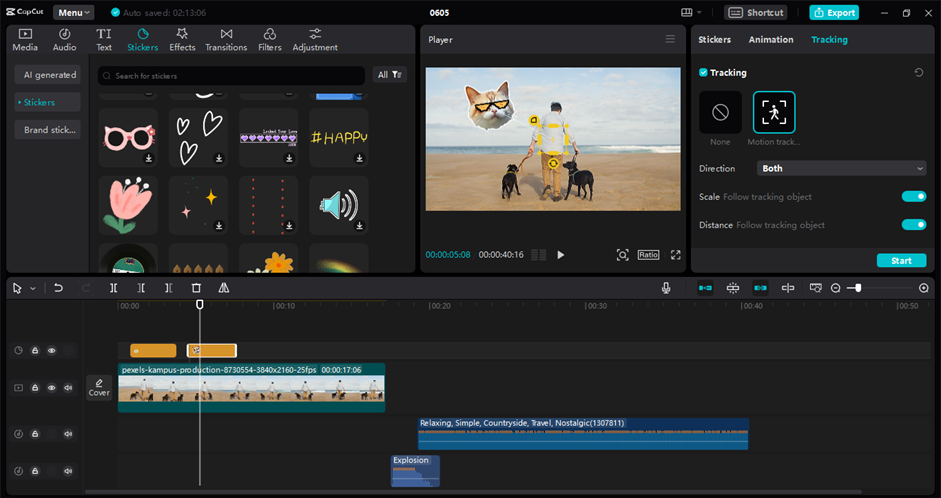Select the Relaxing, Simple, Countryside audio clip
This screenshot has height=498, width=941.
click(583, 434)
